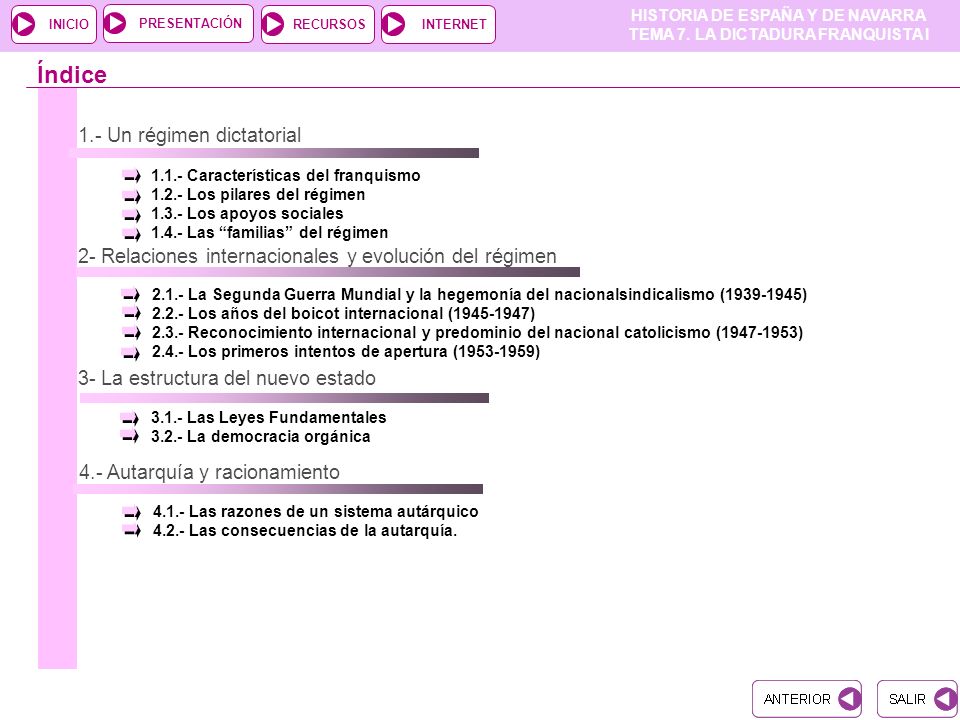Click arrow bullet next to 1.1 Características del franquismo
This screenshot has width=960, height=720.
(132, 176)
